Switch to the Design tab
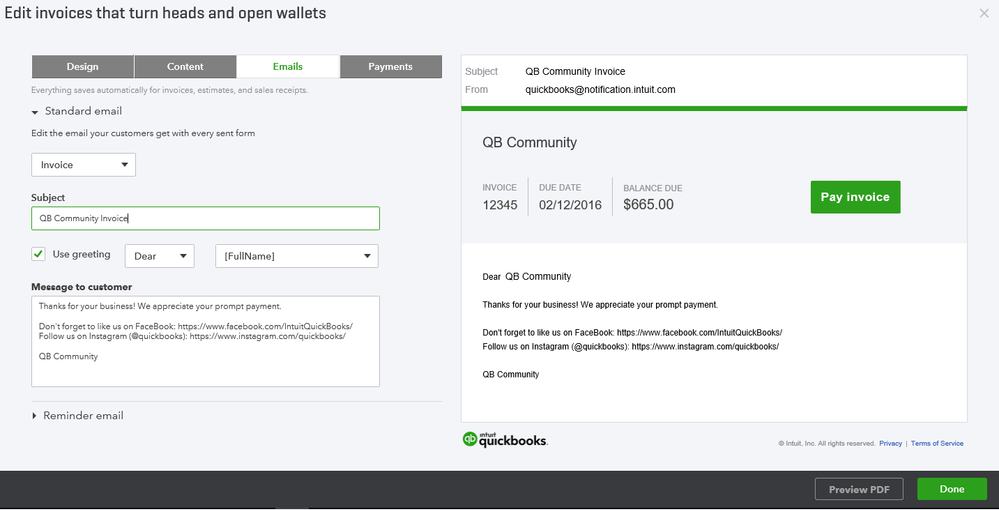This screenshot has width=999, height=510. (x=83, y=67)
